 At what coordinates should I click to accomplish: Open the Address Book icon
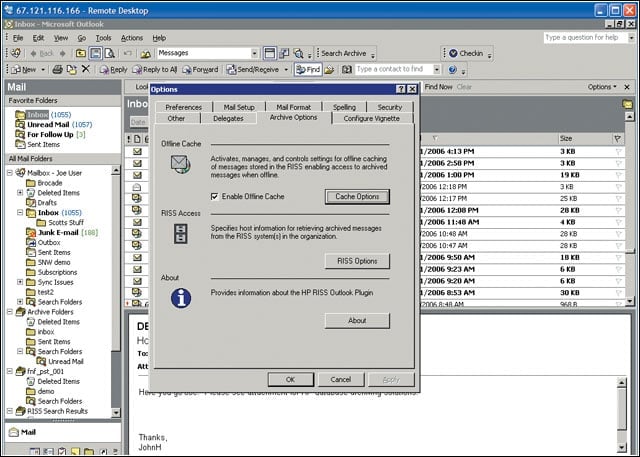(347, 69)
